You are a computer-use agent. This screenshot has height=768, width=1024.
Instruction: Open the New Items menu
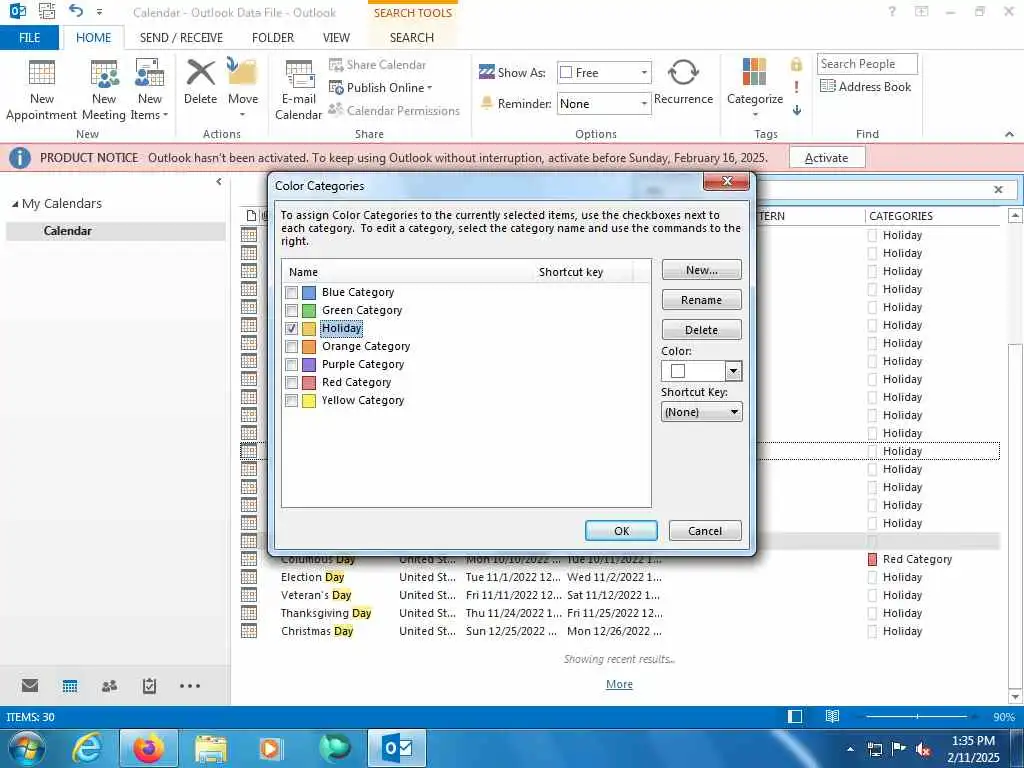click(150, 89)
